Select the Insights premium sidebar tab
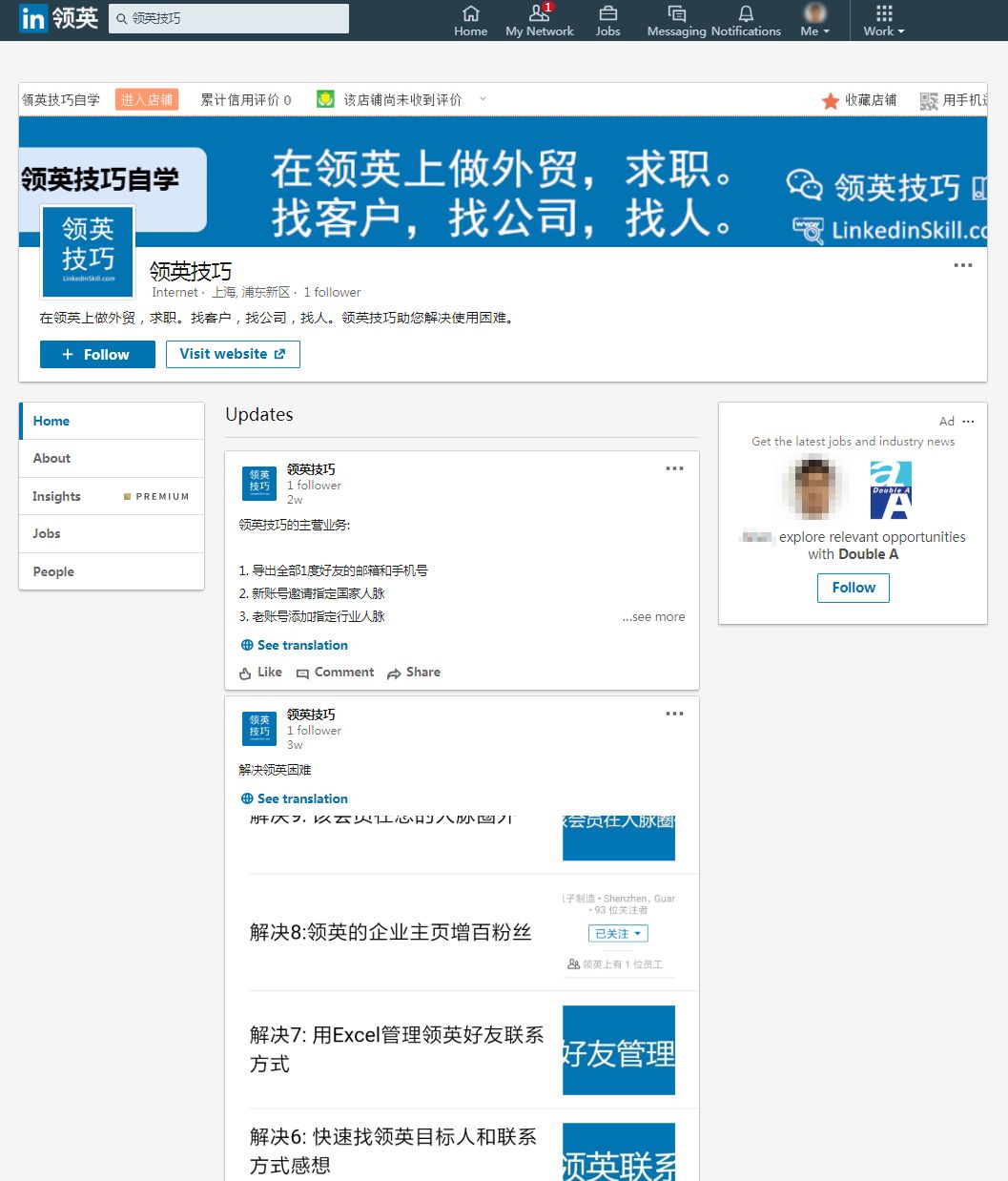The image size is (1008, 1181). [x=112, y=496]
